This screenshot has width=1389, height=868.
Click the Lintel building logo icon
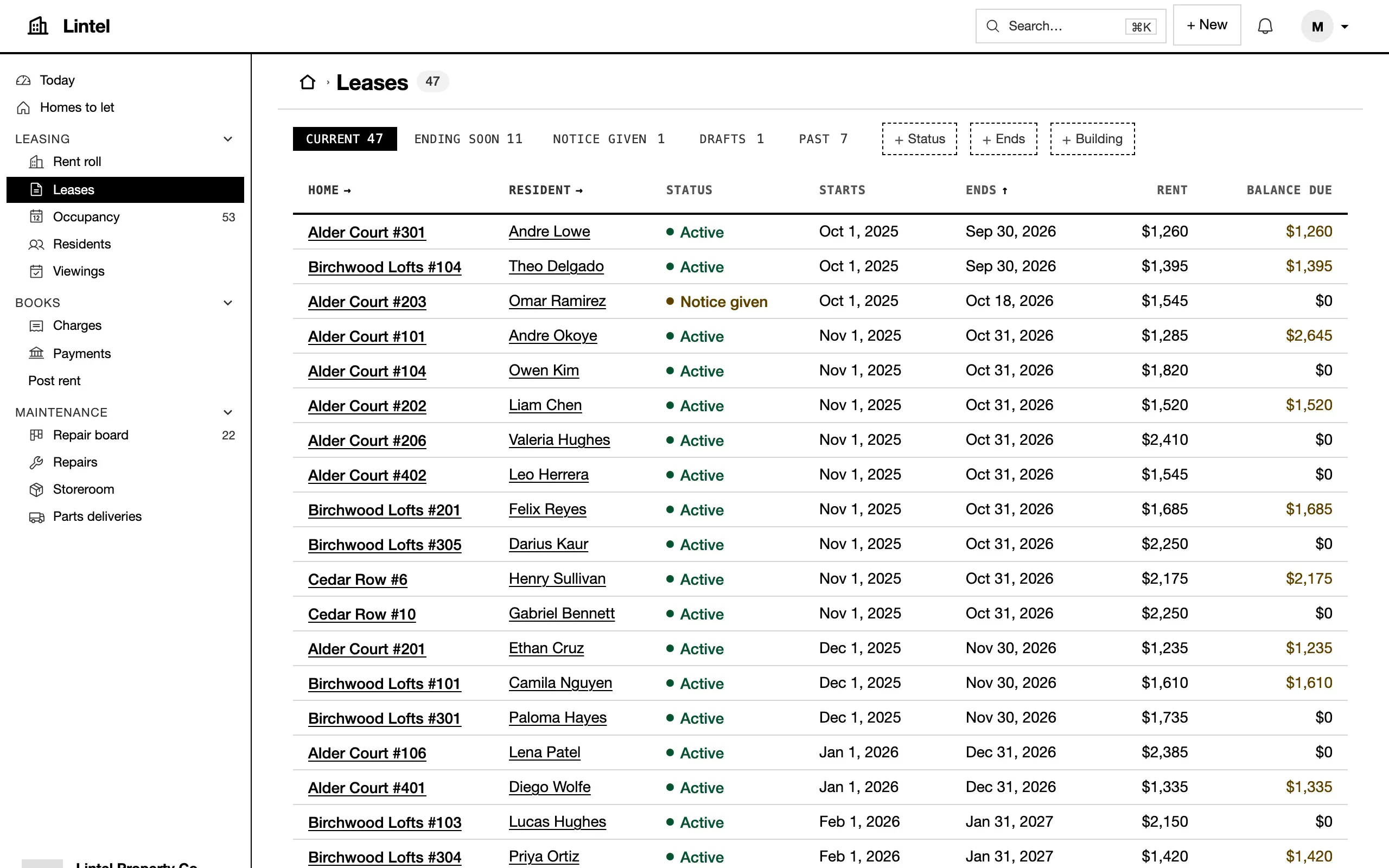[x=38, y=26]
